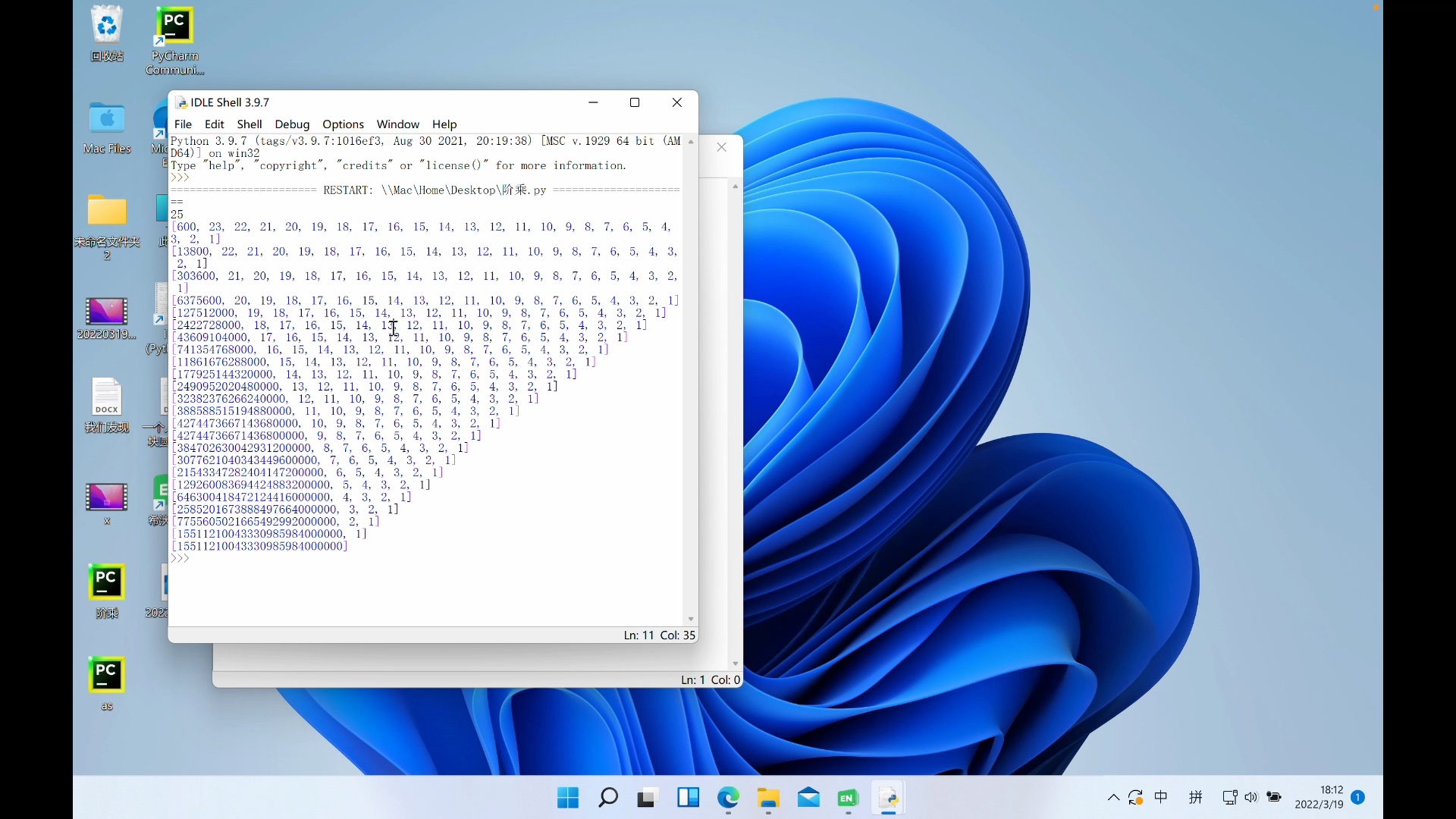This screenshot has height=819, width=1456.
Task: Click the Python IDLE taskbar icon
Action: [888, 798]
